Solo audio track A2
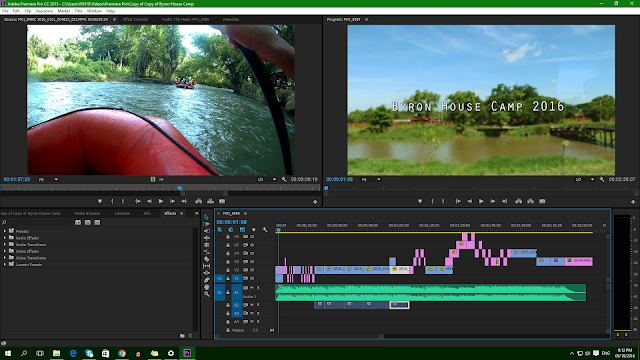Image resolution: width=640 pixels, height=360 pixels. 258,305
